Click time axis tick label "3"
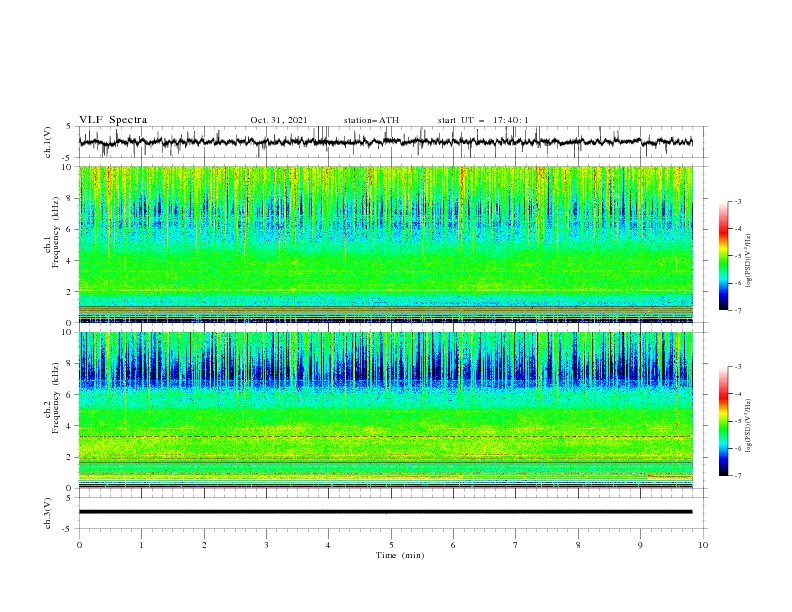Image resolution: width=792 pixels, height=612 pixels. [266, 545]
